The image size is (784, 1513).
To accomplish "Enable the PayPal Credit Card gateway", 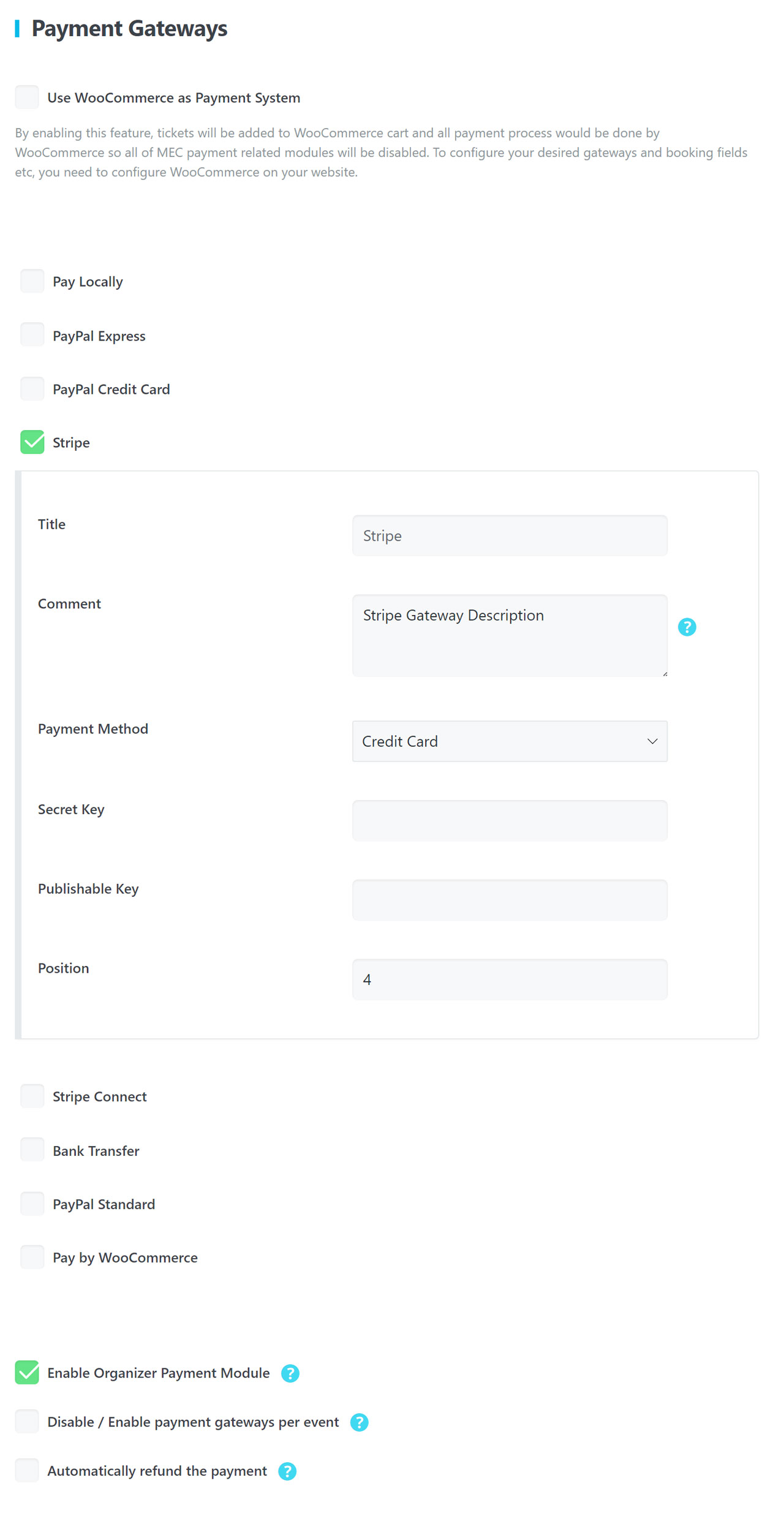I will tap(32, 388).
